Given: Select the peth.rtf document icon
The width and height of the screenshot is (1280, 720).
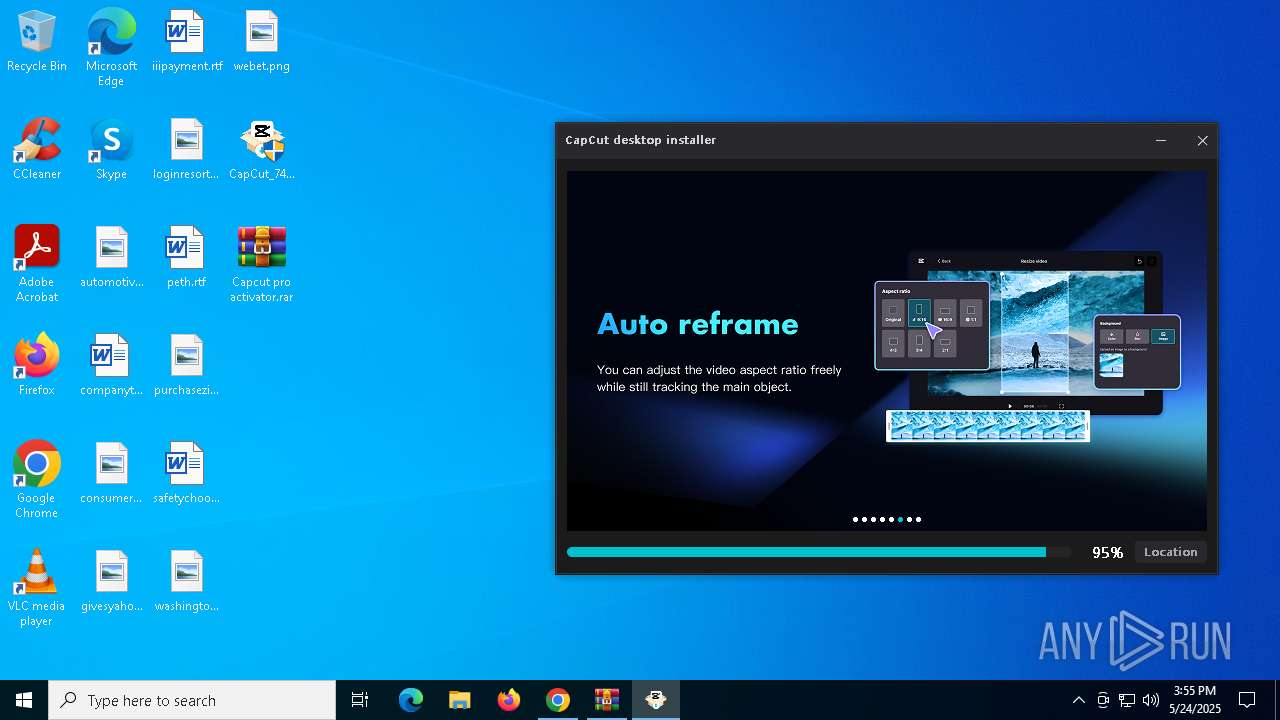Looking at the screenshot, I should (x=187, y=258).
